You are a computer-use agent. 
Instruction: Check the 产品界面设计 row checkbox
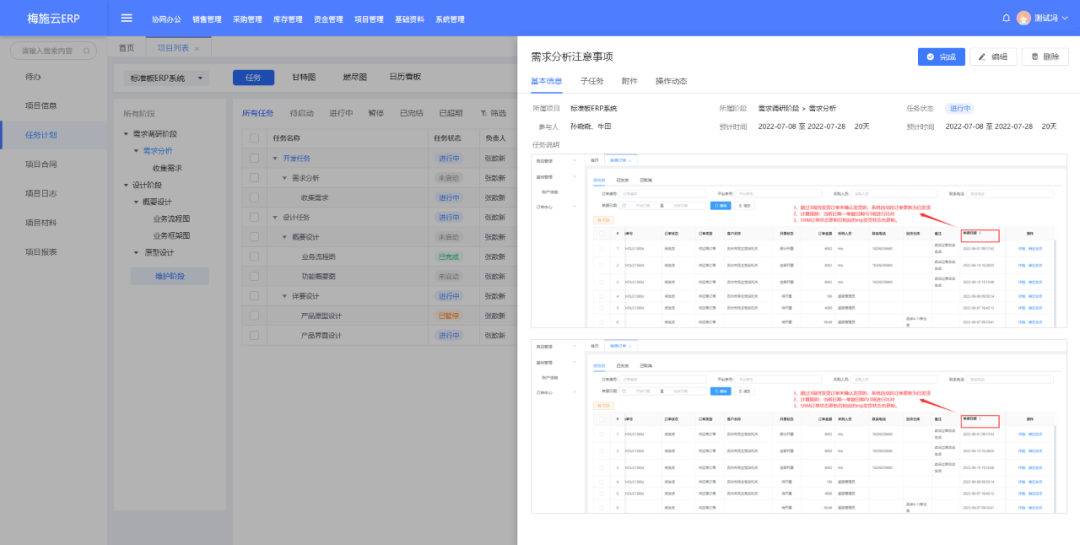coord(254,336)
